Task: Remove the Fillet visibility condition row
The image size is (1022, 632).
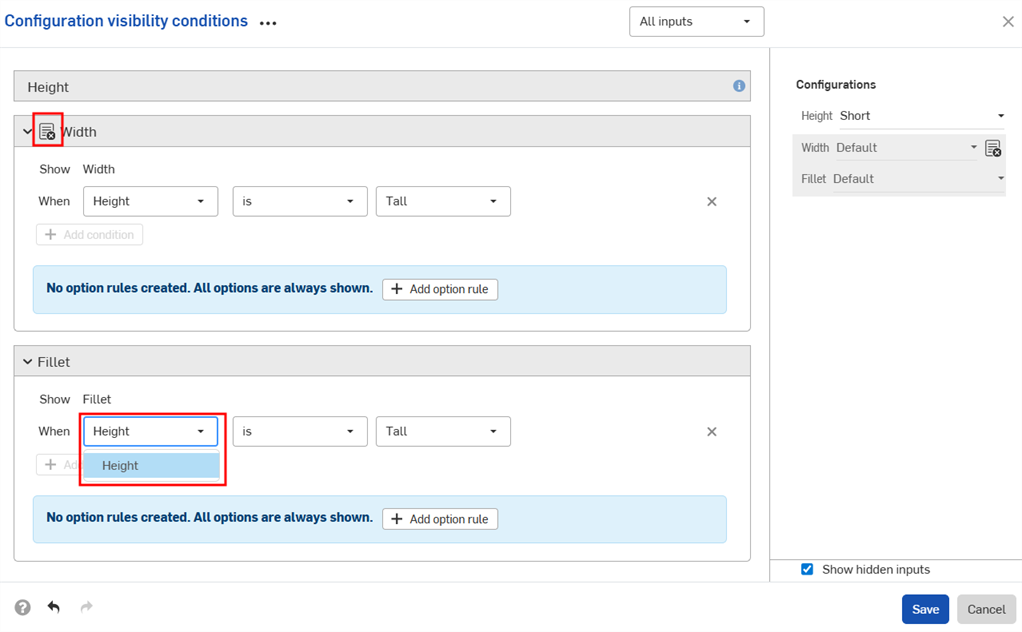Action: click(x=712, y=432)
